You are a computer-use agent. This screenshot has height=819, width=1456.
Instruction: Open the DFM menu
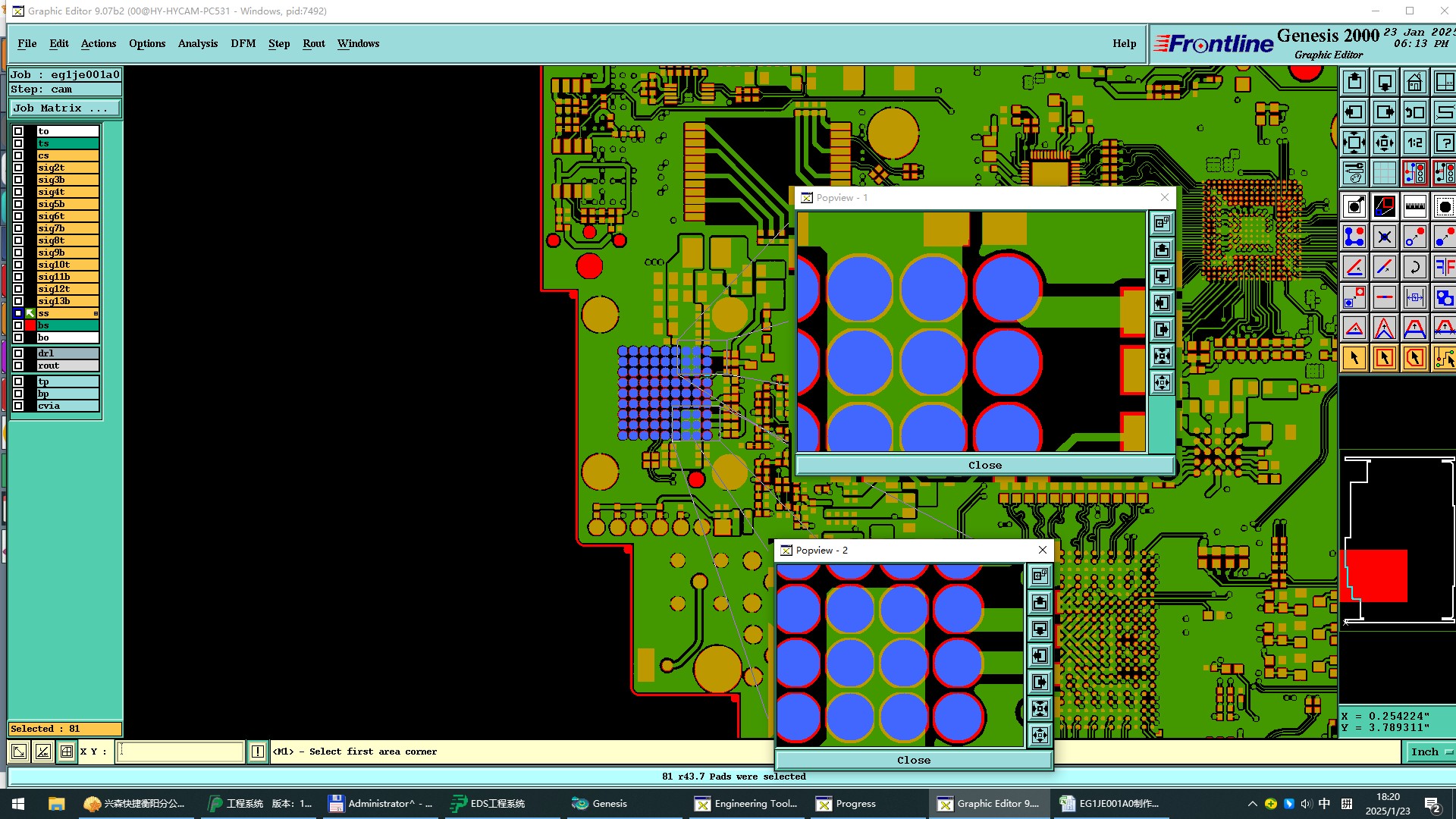pyautogui.click(x=243, y=43)
